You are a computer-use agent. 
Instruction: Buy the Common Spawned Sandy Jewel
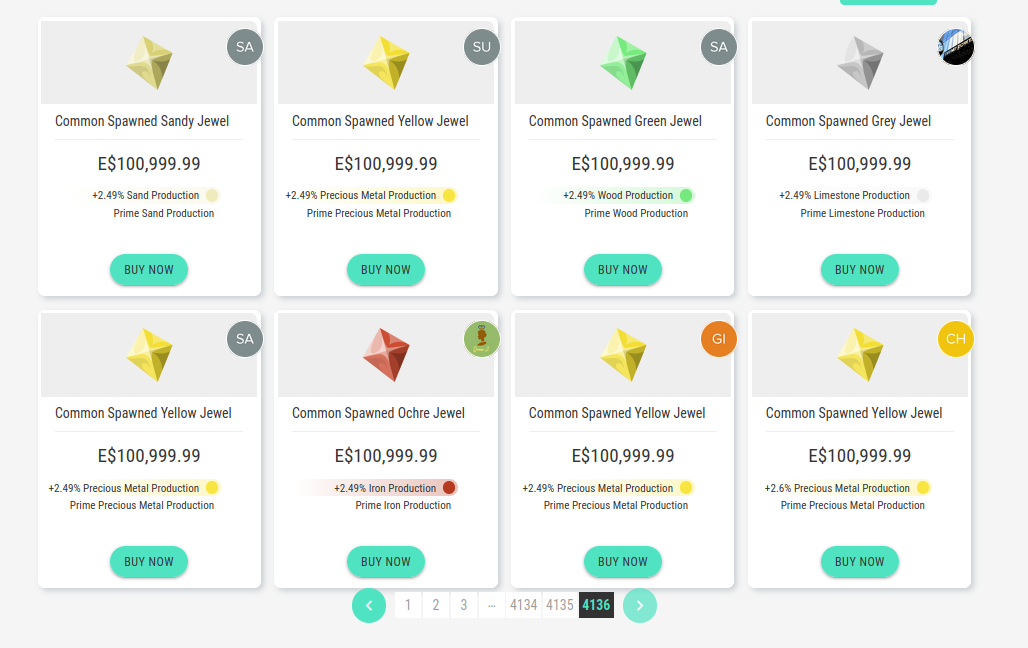point(149,269)
